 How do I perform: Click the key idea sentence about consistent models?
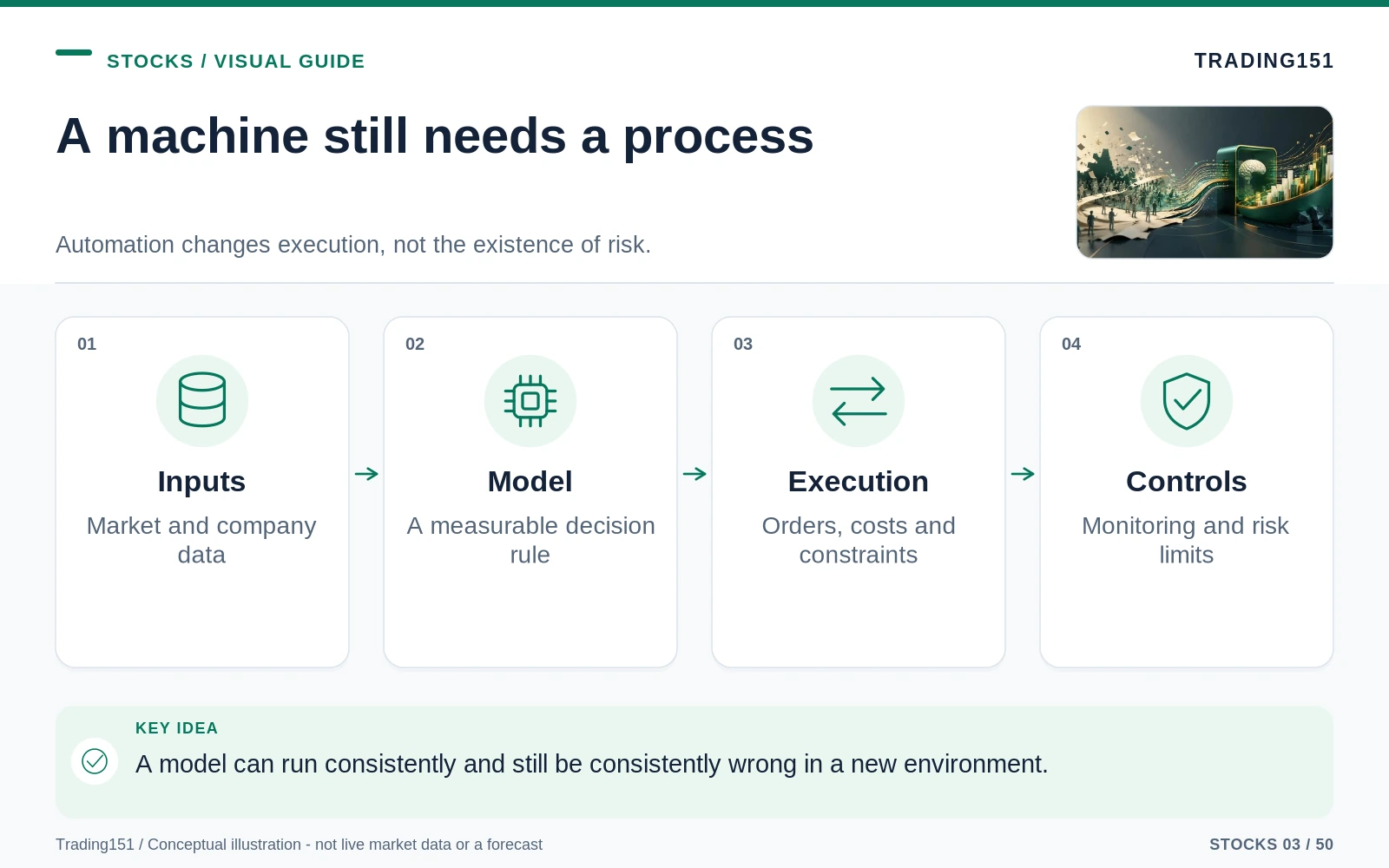tap(592, 764)
